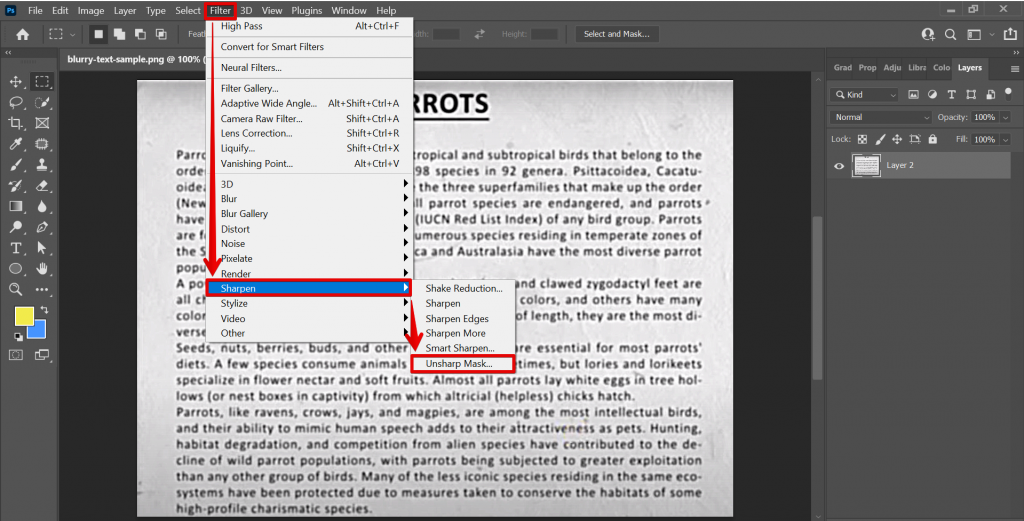
Task: Choose the Eraser tool
Action: click(x=42, y=186)
